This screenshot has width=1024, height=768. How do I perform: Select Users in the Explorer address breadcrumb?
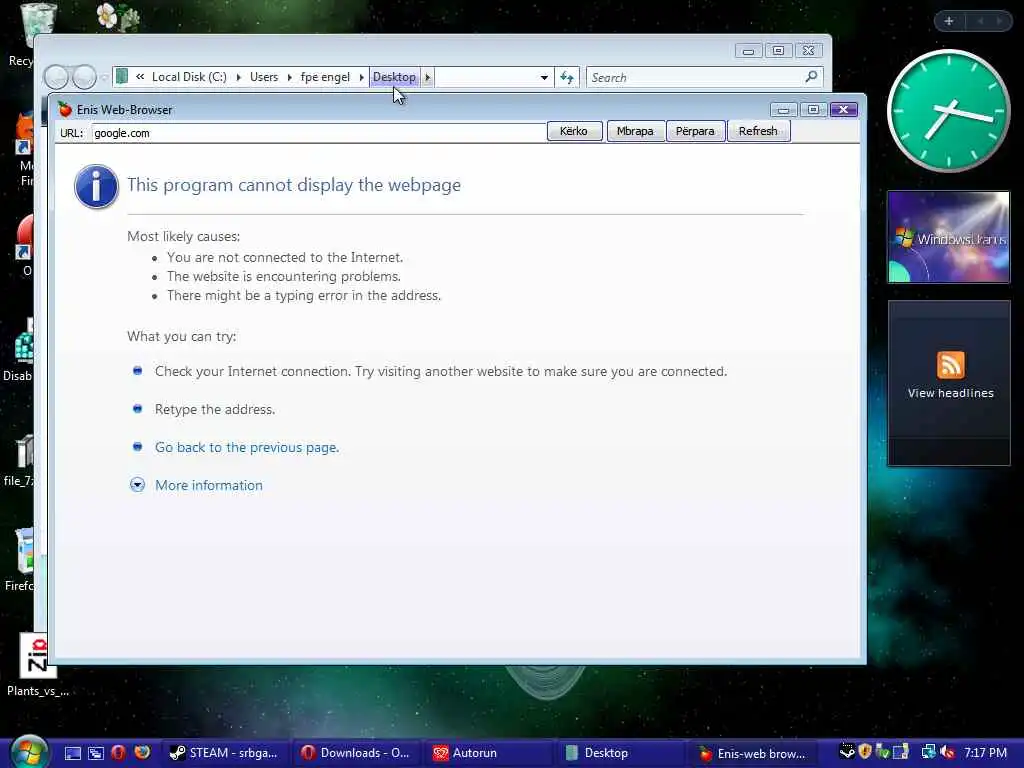(264, 77)
